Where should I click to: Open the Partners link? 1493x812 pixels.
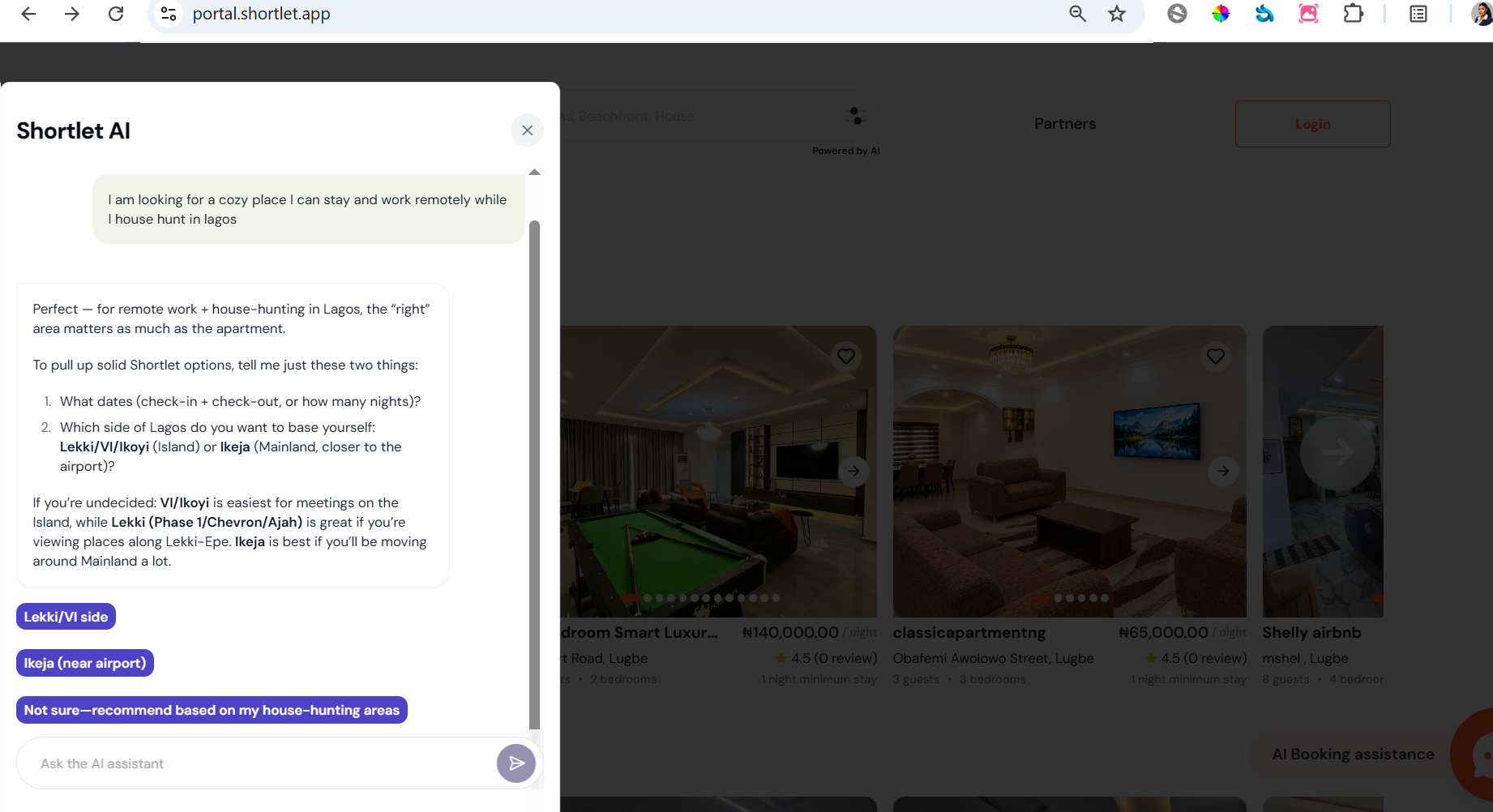click(x=1065, y=124)
